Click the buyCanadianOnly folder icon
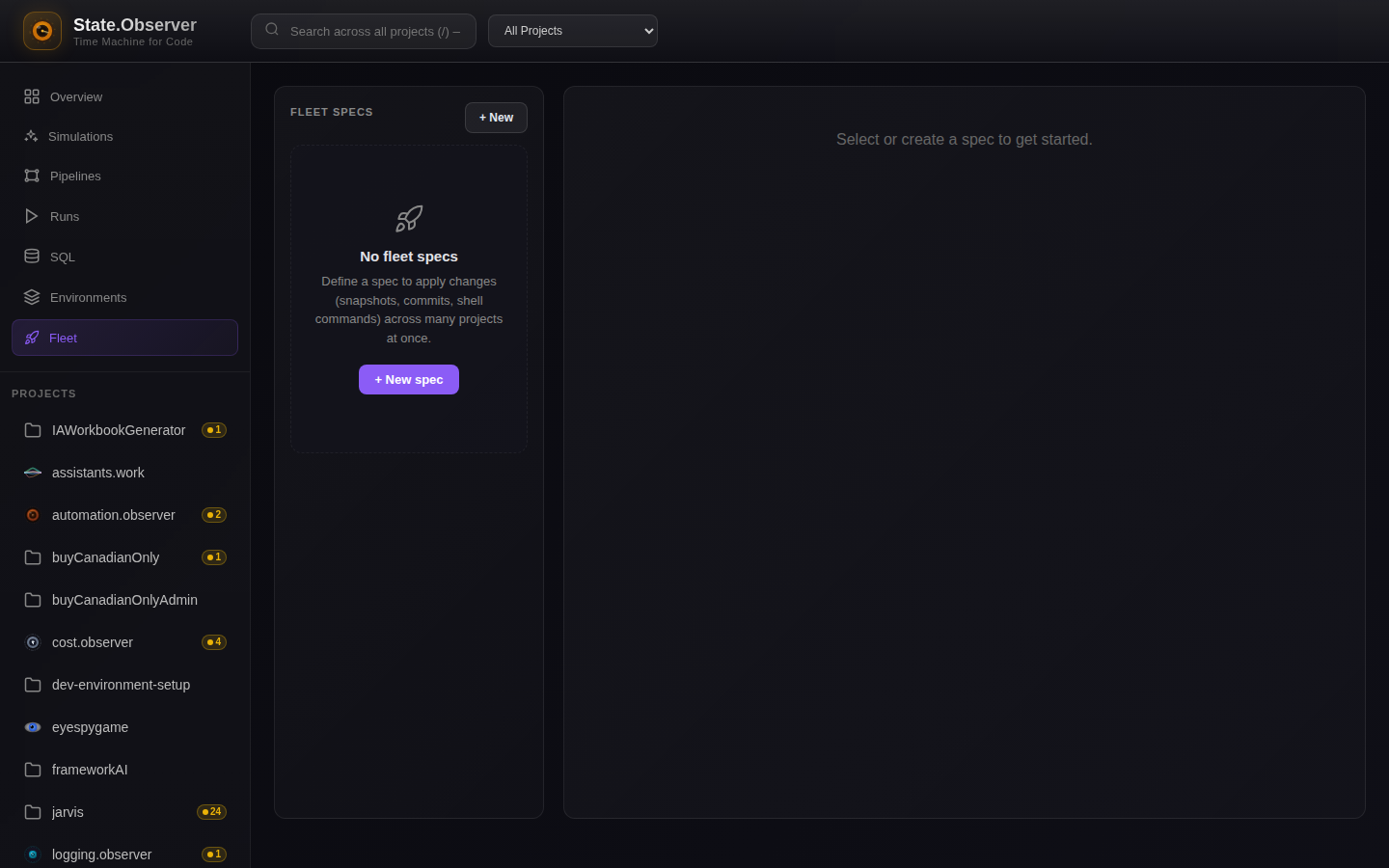Viewport: 1389px width, 868px height. click(33, 557)
